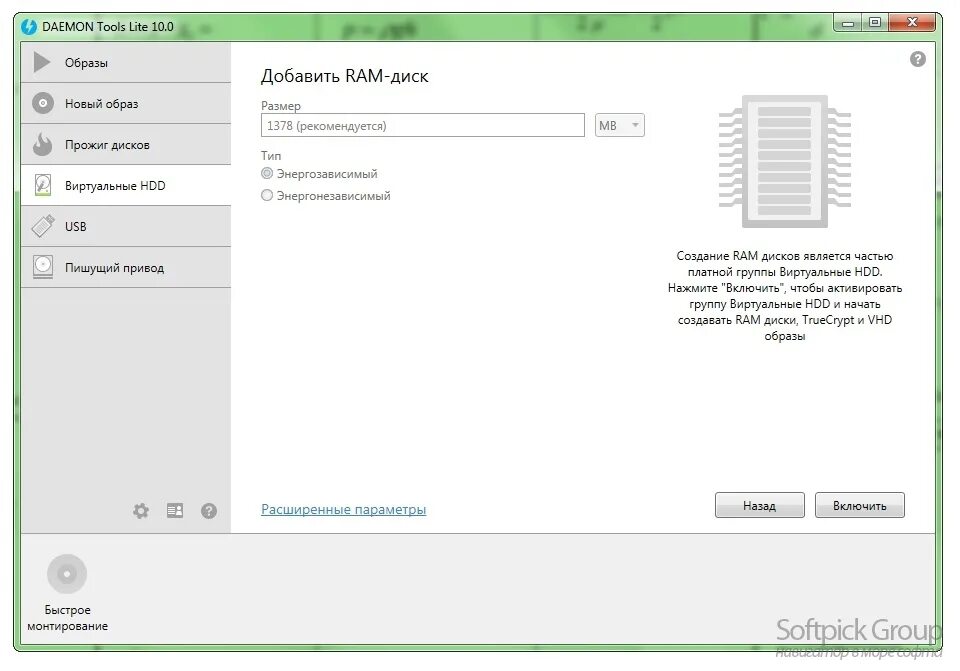Maximize the DAEMON Tools window
This screenshot has width=960, height=671.
click(x=875, y=23)
